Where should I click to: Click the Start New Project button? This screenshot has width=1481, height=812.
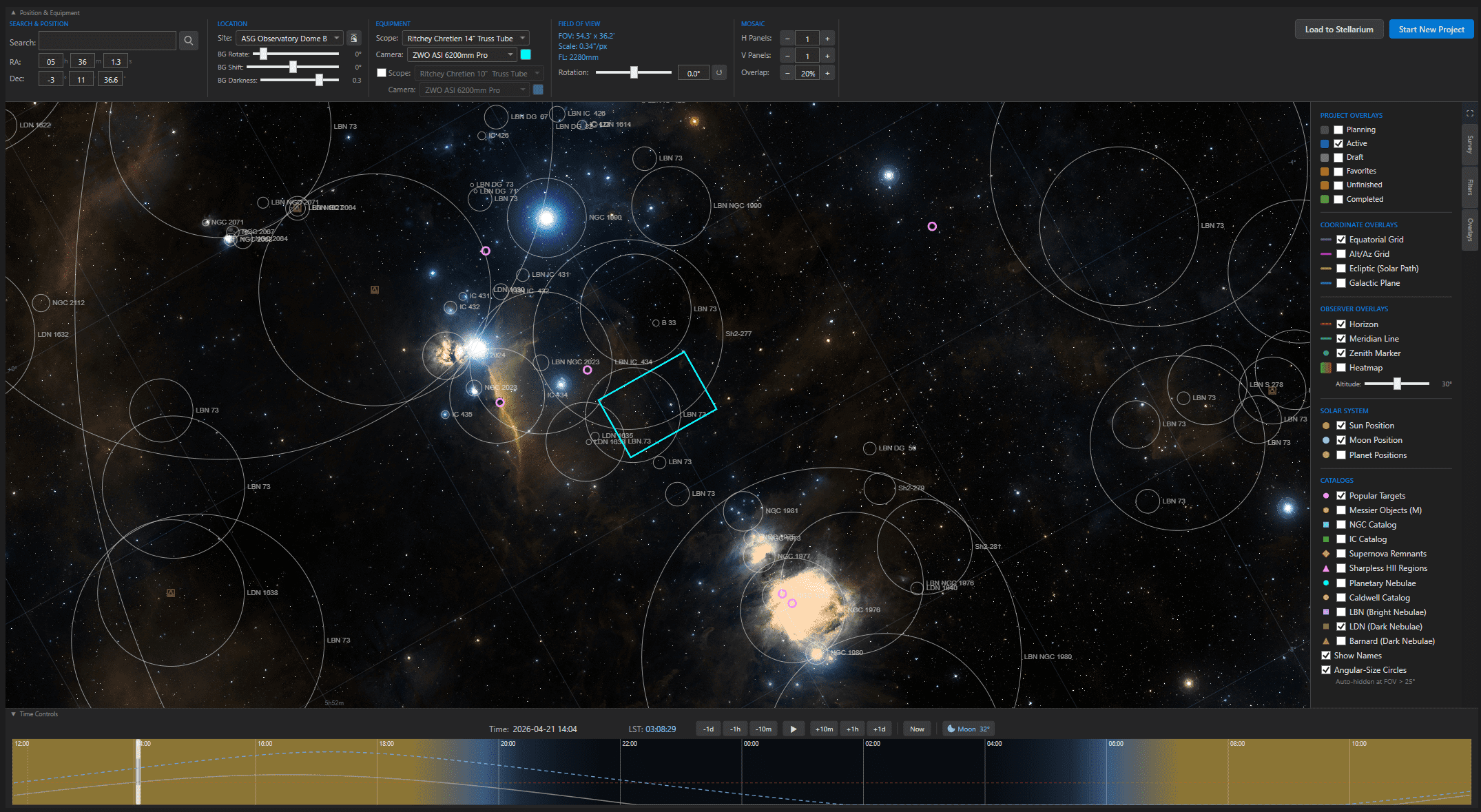pos(1431,30)
